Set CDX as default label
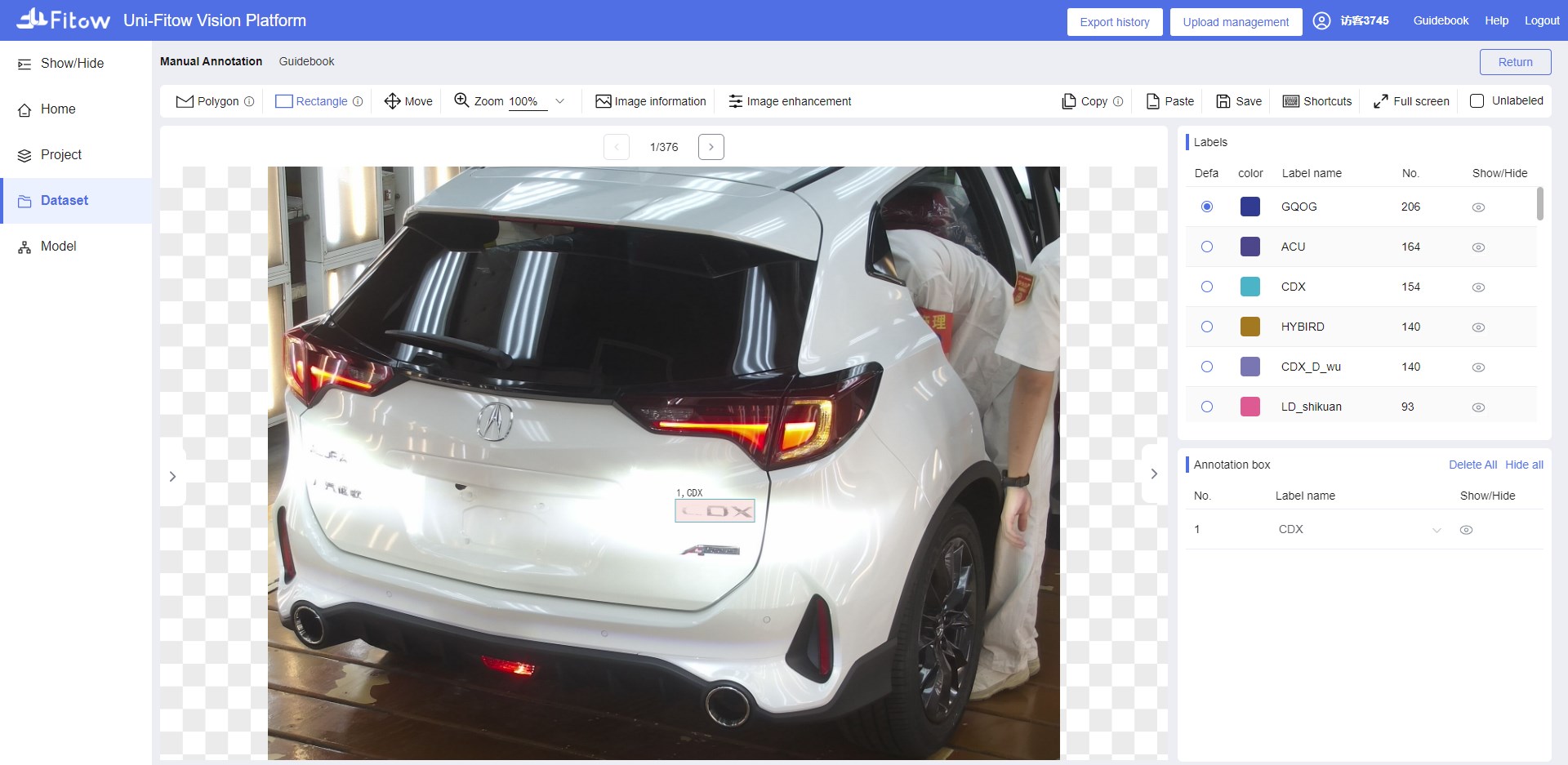Viewport: 1568px width, 765px height. coord(1207,287)
